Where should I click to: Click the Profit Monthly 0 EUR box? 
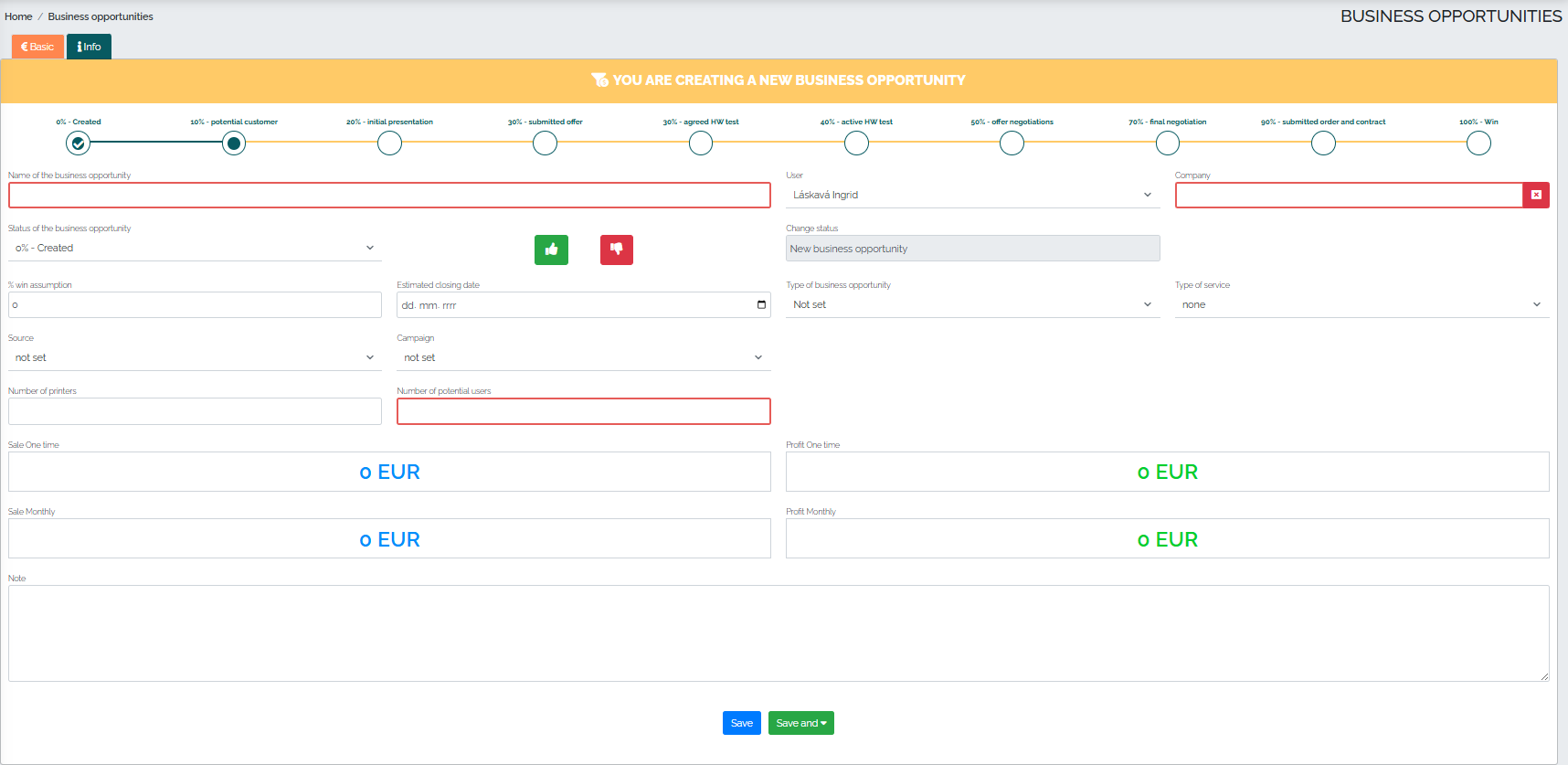1168,538
